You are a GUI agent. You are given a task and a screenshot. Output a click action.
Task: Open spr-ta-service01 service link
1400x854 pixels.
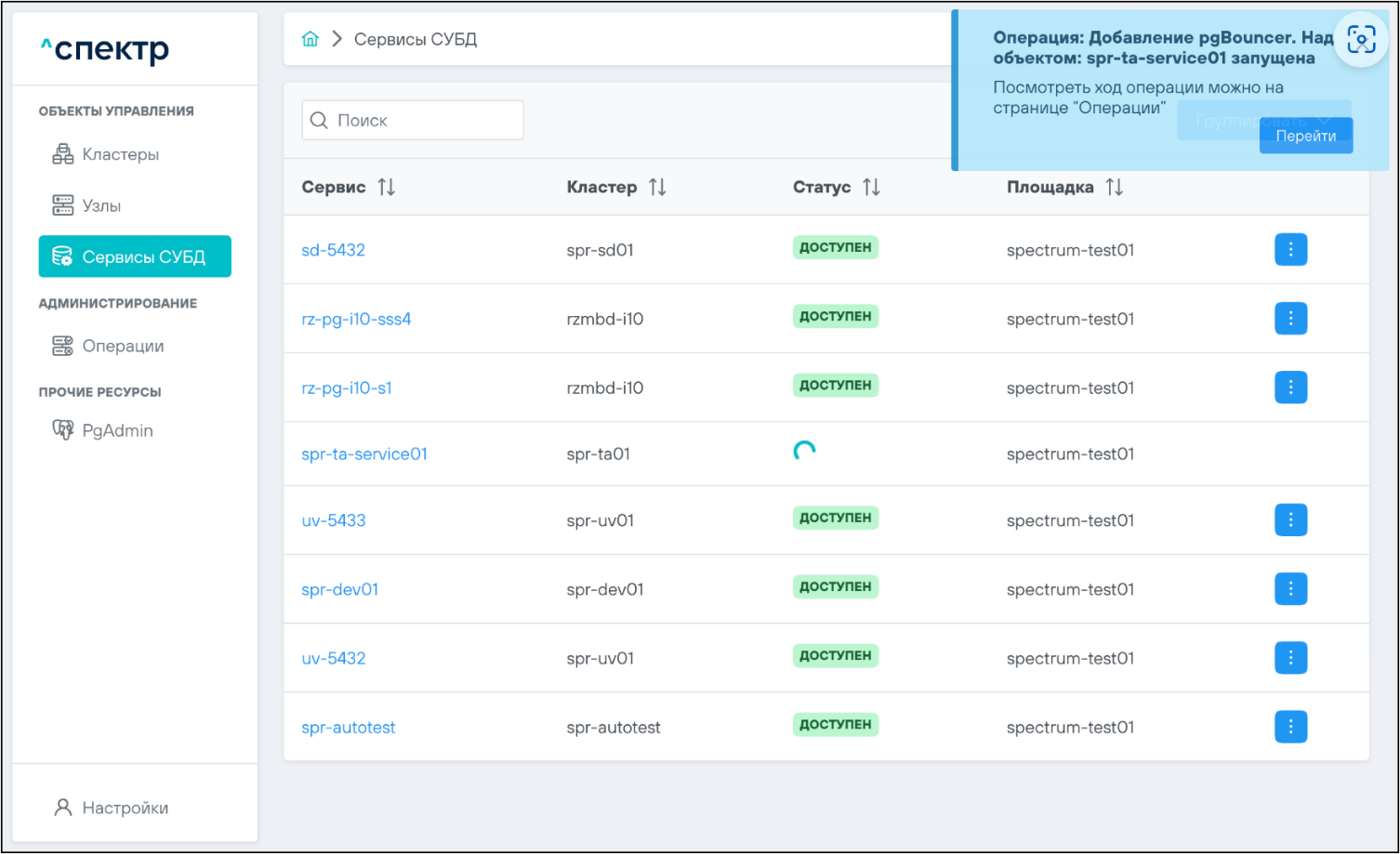(x=364, y=454)
